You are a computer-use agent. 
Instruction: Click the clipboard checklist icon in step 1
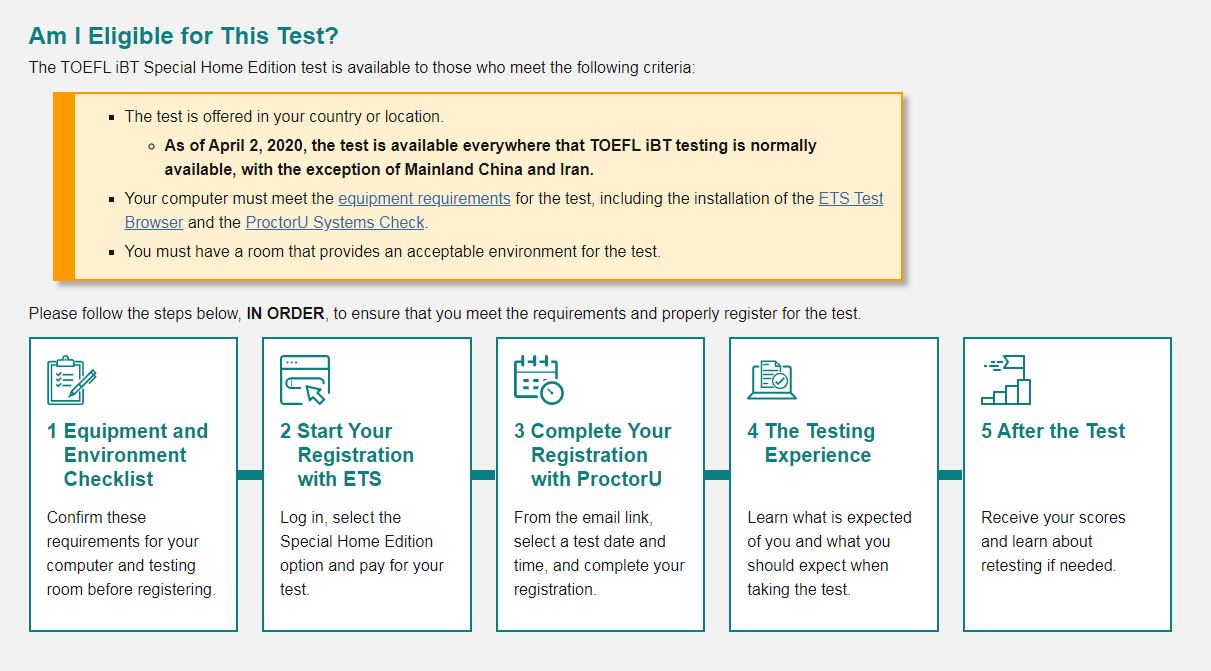(x=72, y=380)
